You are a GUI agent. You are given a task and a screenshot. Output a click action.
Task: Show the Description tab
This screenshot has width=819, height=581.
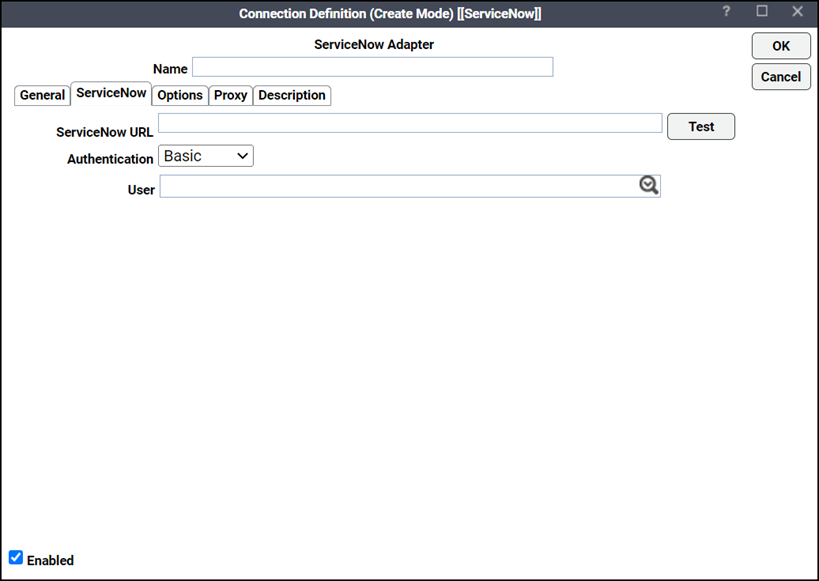click(292, 96)
